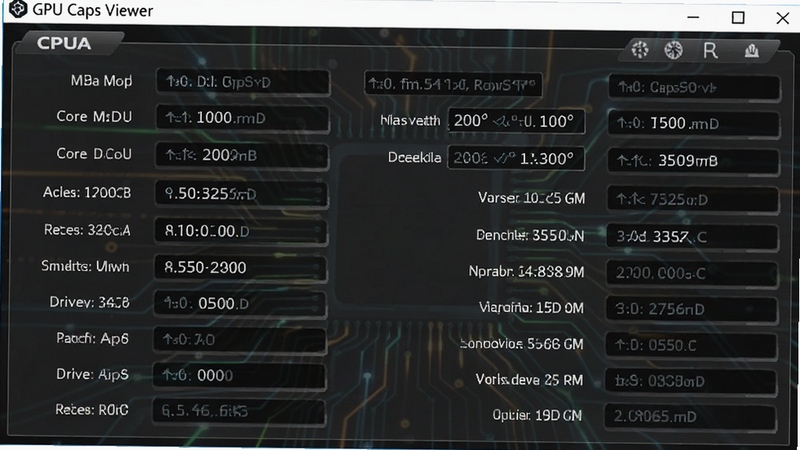Maximize the GPU Caps Viewer window
This screenshot has height=450, width=800.
[738, 18]
